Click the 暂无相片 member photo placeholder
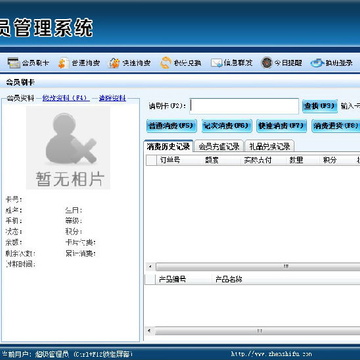360x360 pixels. [x=68, y=148]
